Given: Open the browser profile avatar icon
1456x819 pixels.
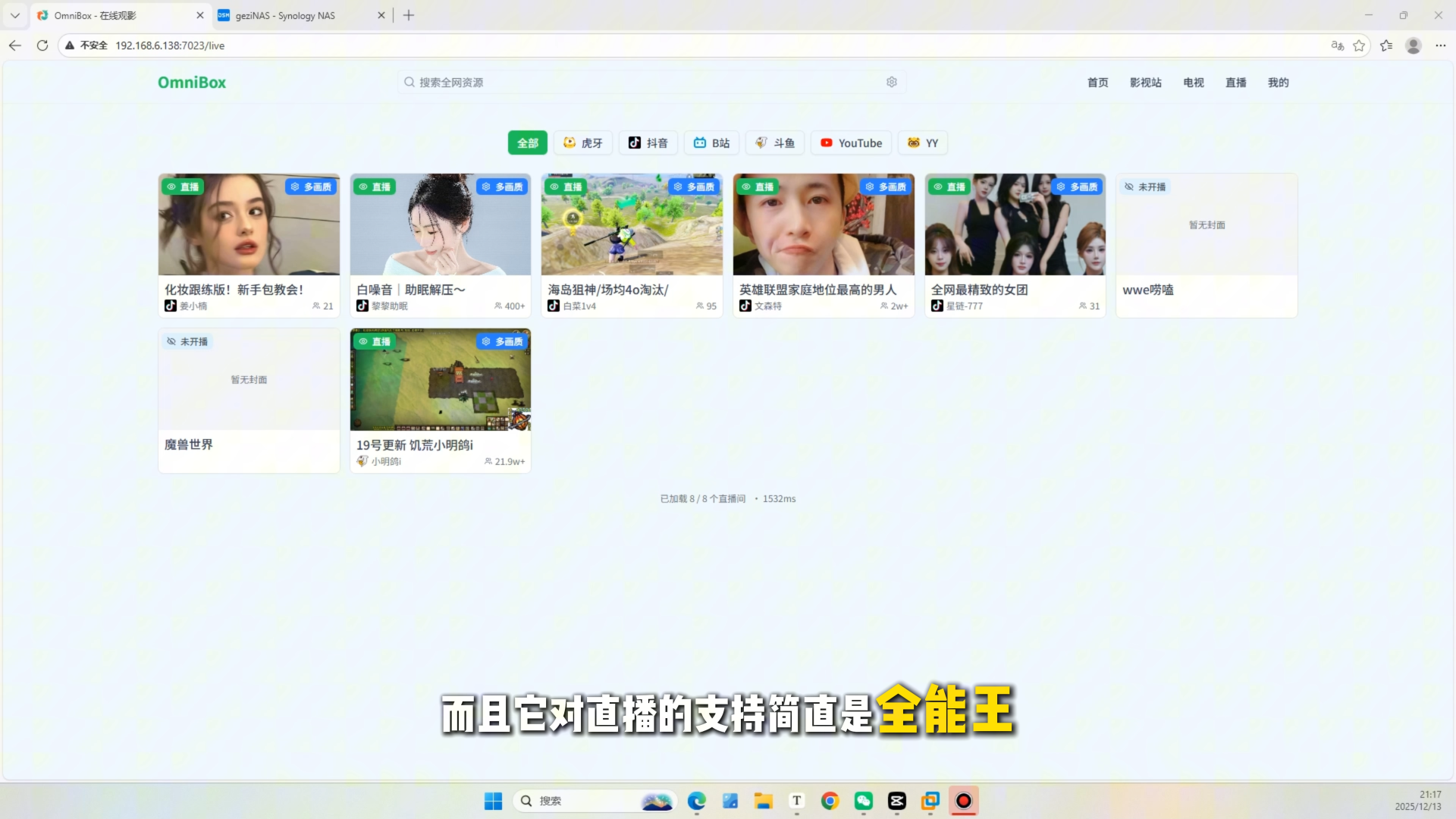Looking at the screenshot, I should click(x=1413, y=45).
